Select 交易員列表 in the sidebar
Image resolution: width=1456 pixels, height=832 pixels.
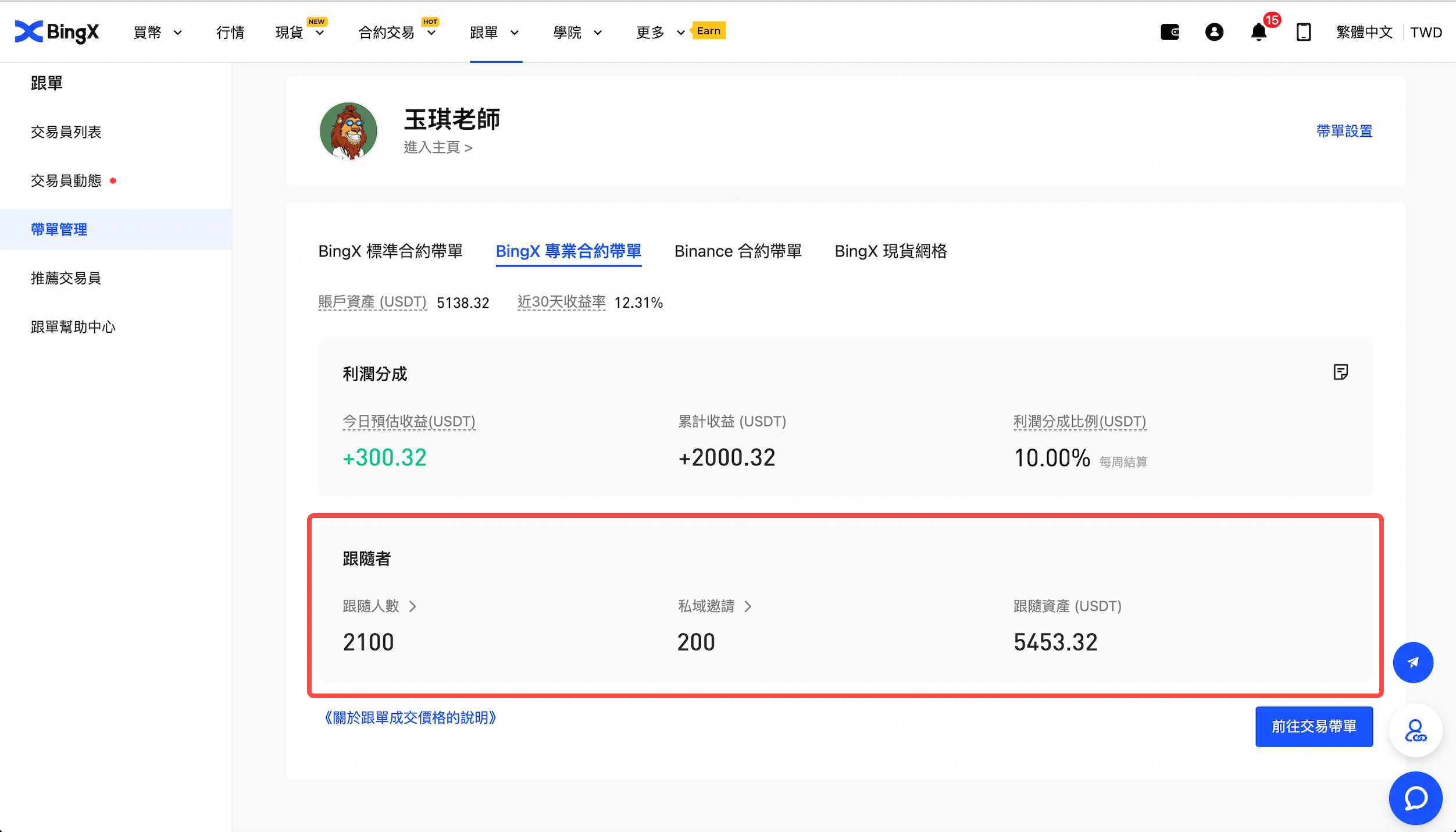point(66,132)
